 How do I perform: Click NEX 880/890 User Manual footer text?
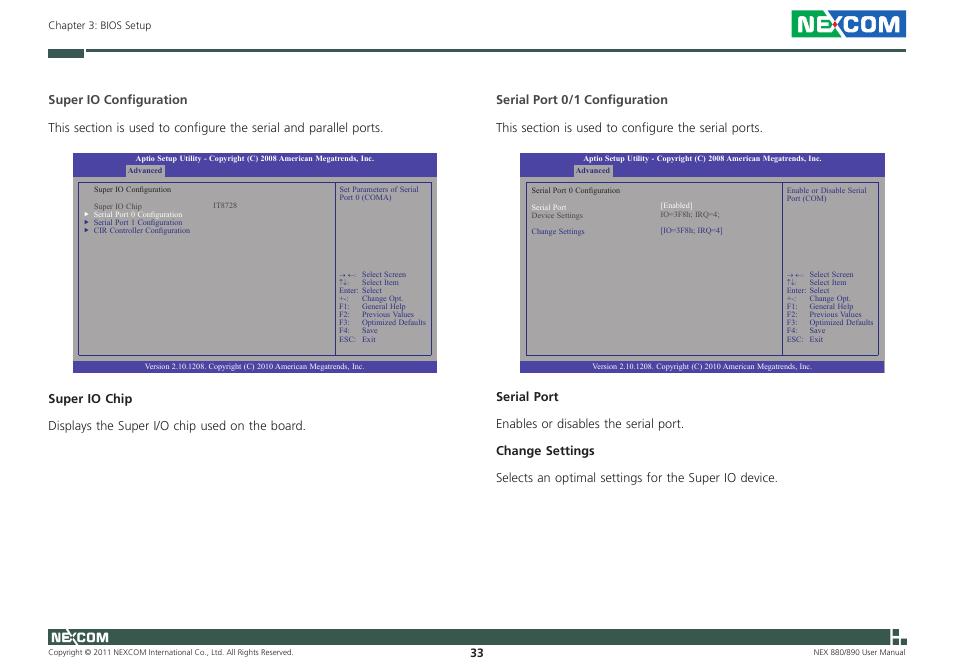(859, 652)
